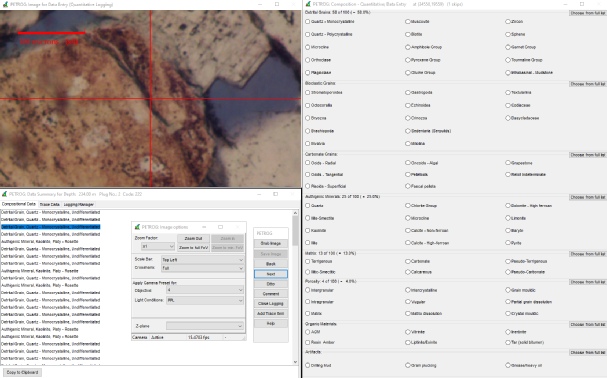This screenshot has height=378, width=607.
Task: Click the Ditto button
Action: click(271, 284)
